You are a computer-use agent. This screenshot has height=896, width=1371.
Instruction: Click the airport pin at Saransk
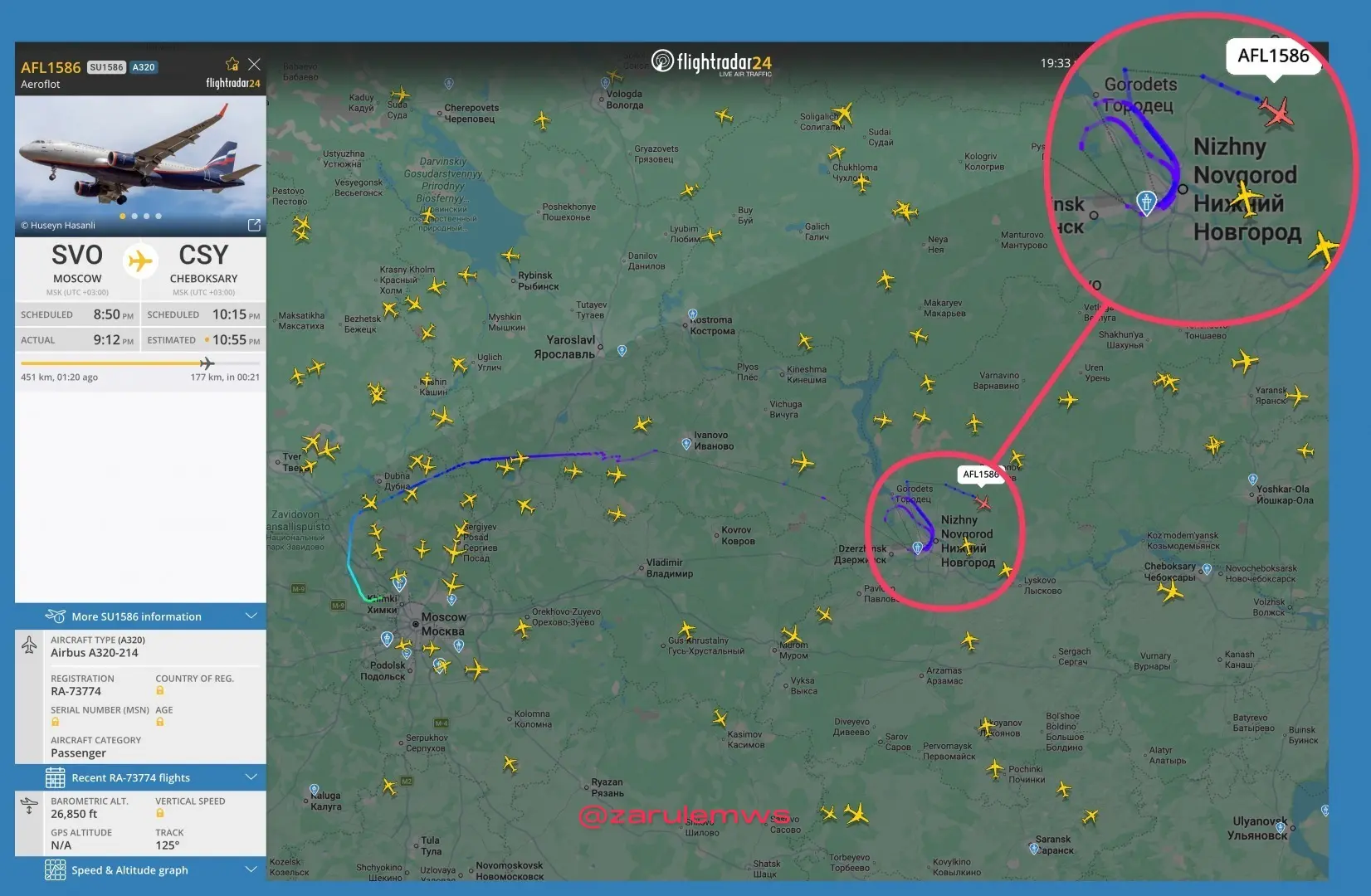[x=1034, y=848]
